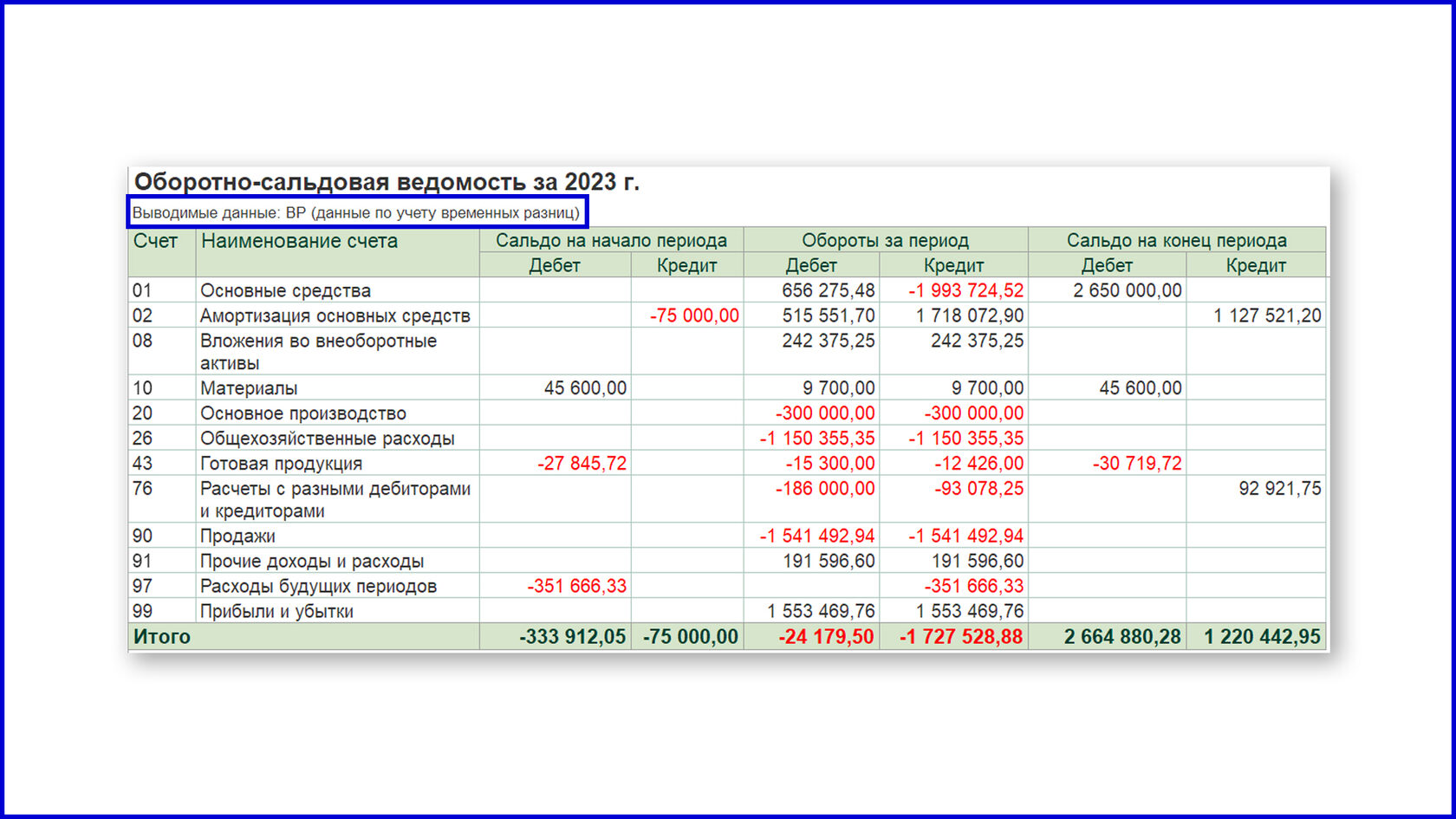
Task: Click red value "-15 300,00"
Action: (829, 464)
